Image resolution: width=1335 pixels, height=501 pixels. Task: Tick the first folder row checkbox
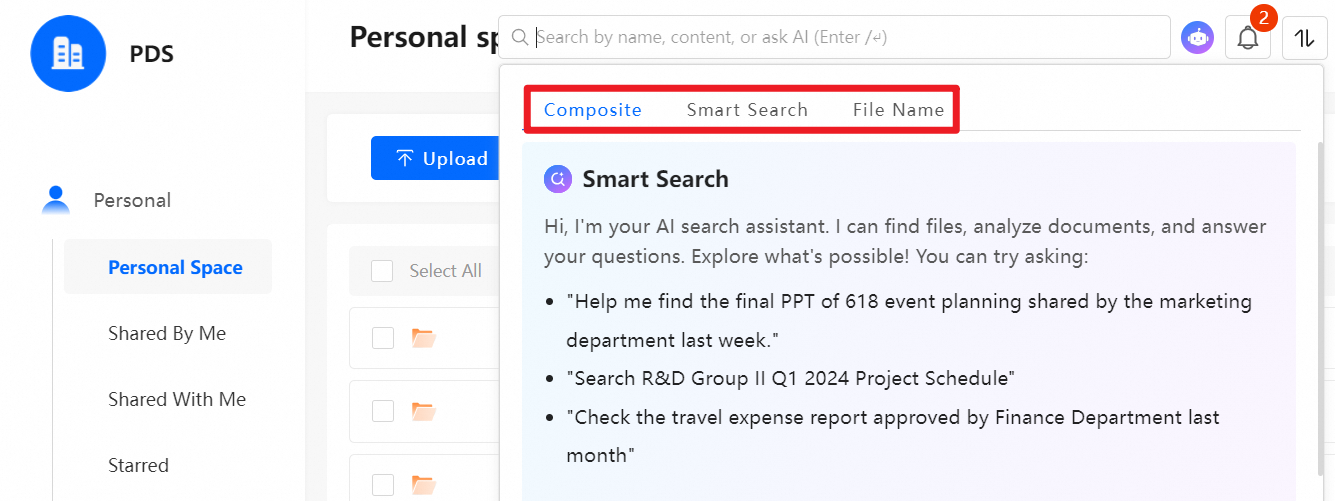click(382, 338)
